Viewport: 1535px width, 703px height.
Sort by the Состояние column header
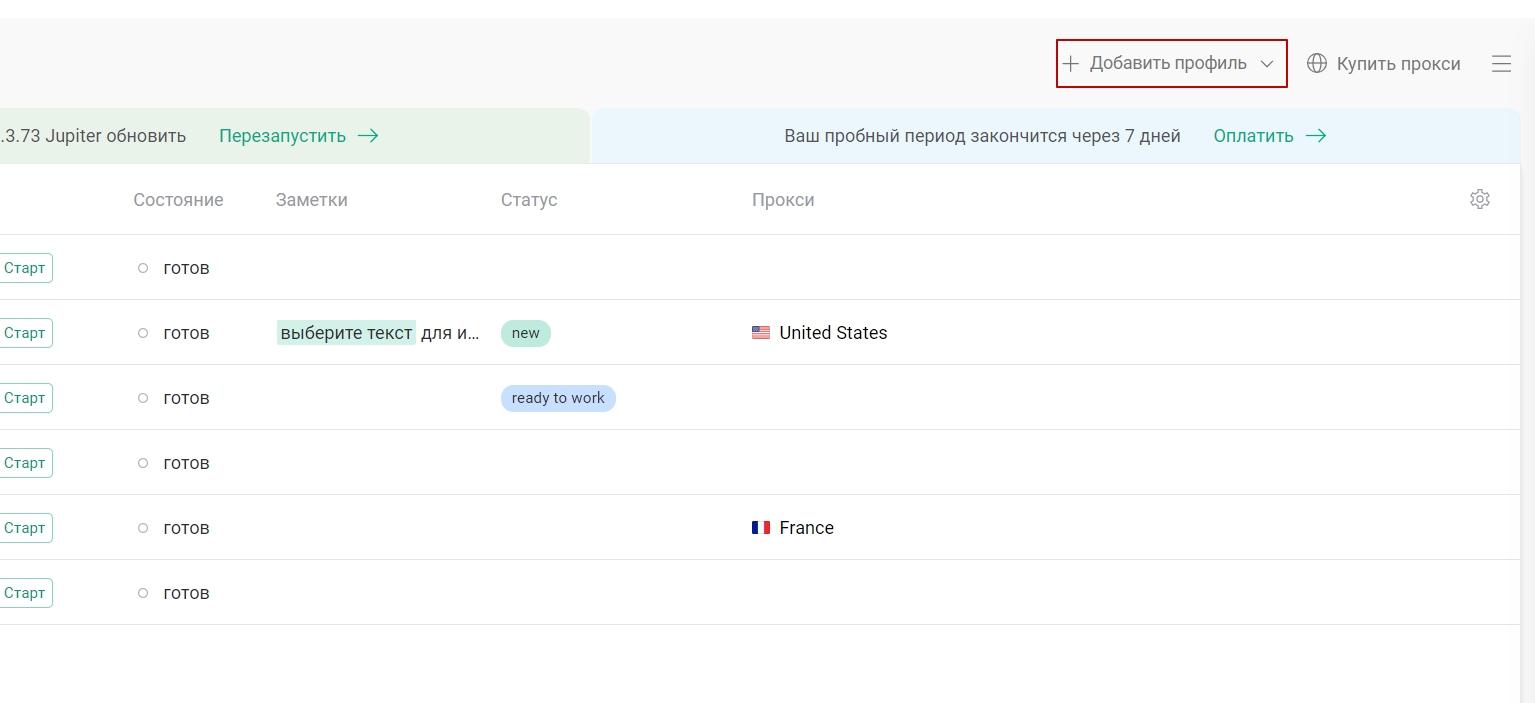click(x=178, y=200)
